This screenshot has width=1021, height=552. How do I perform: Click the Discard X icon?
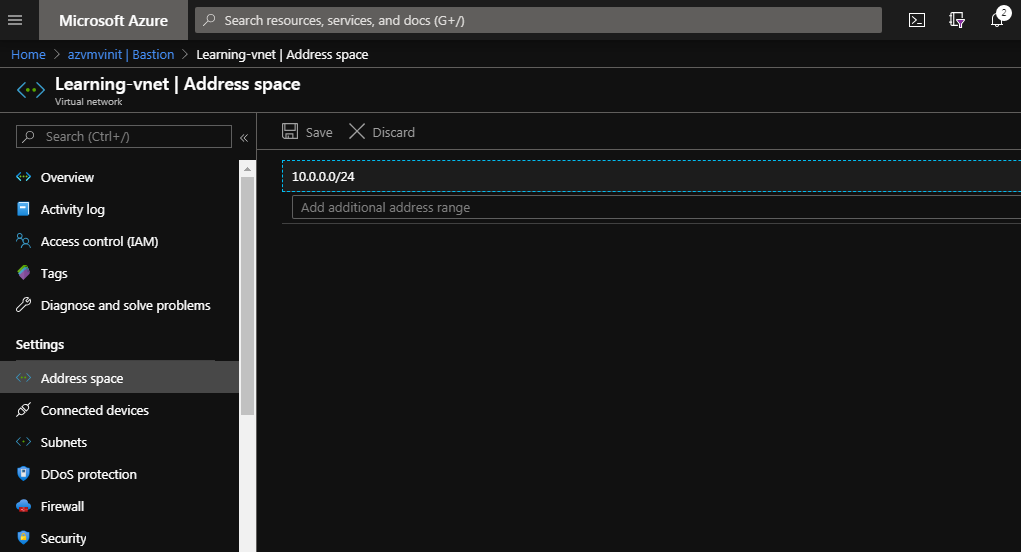357,131
